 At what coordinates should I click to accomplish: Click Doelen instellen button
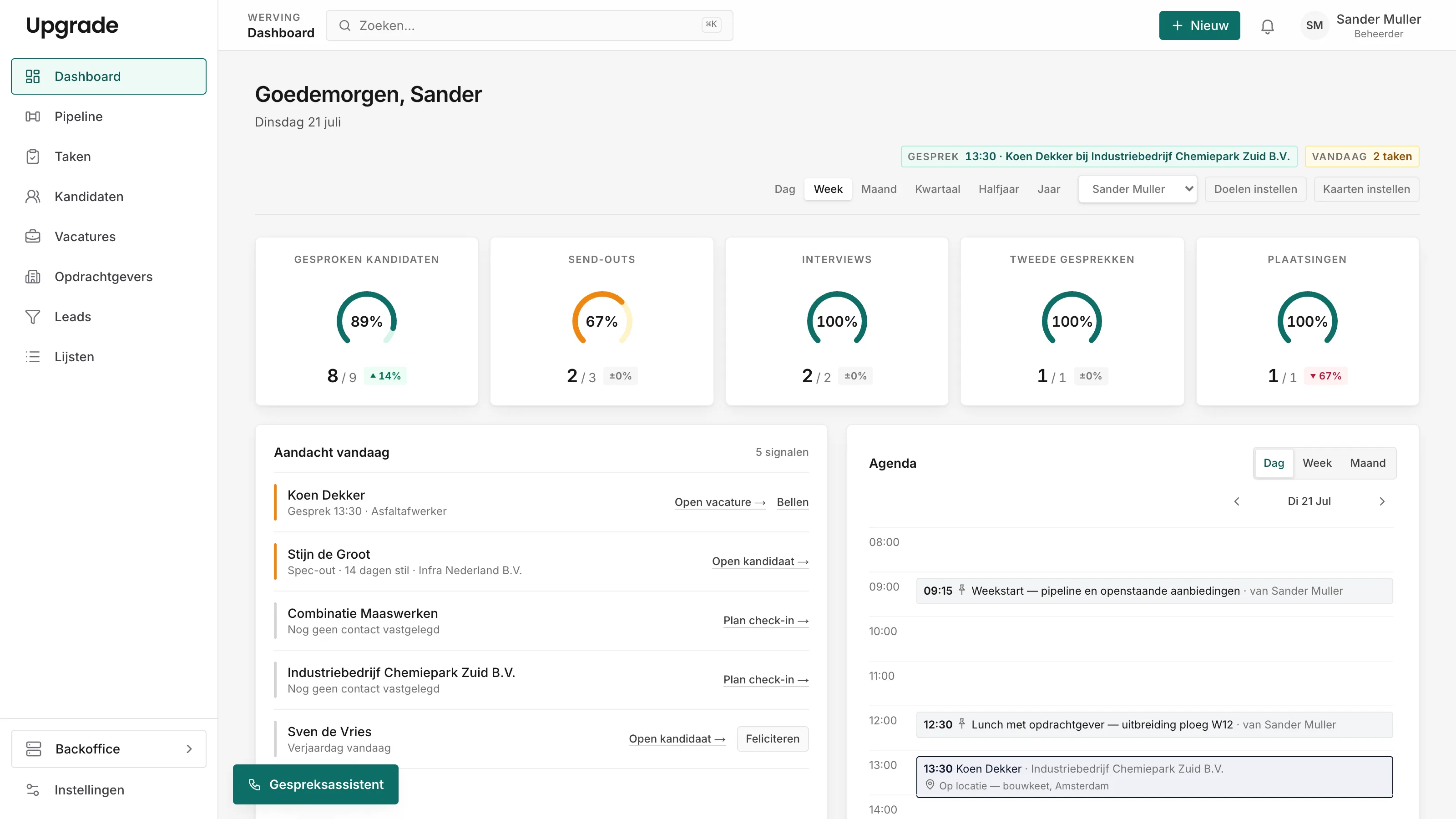click(1255, 189)
